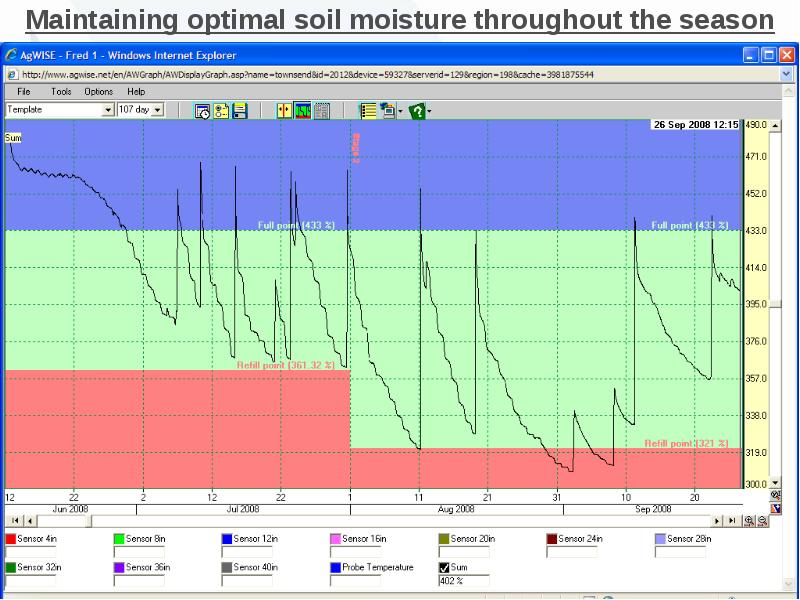Click the Sensor 16in pink color swatch
Screen dimensions: 800x600
(335, 539)
